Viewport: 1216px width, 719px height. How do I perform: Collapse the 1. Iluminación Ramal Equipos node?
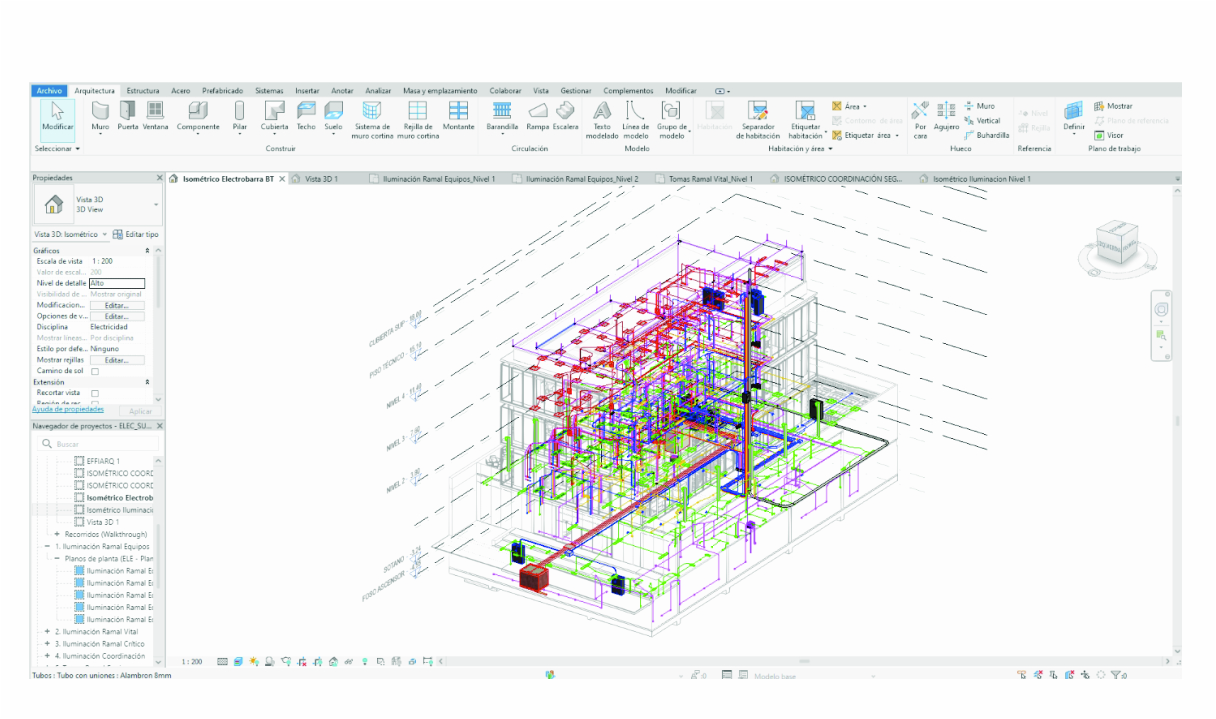pos(47,547)
